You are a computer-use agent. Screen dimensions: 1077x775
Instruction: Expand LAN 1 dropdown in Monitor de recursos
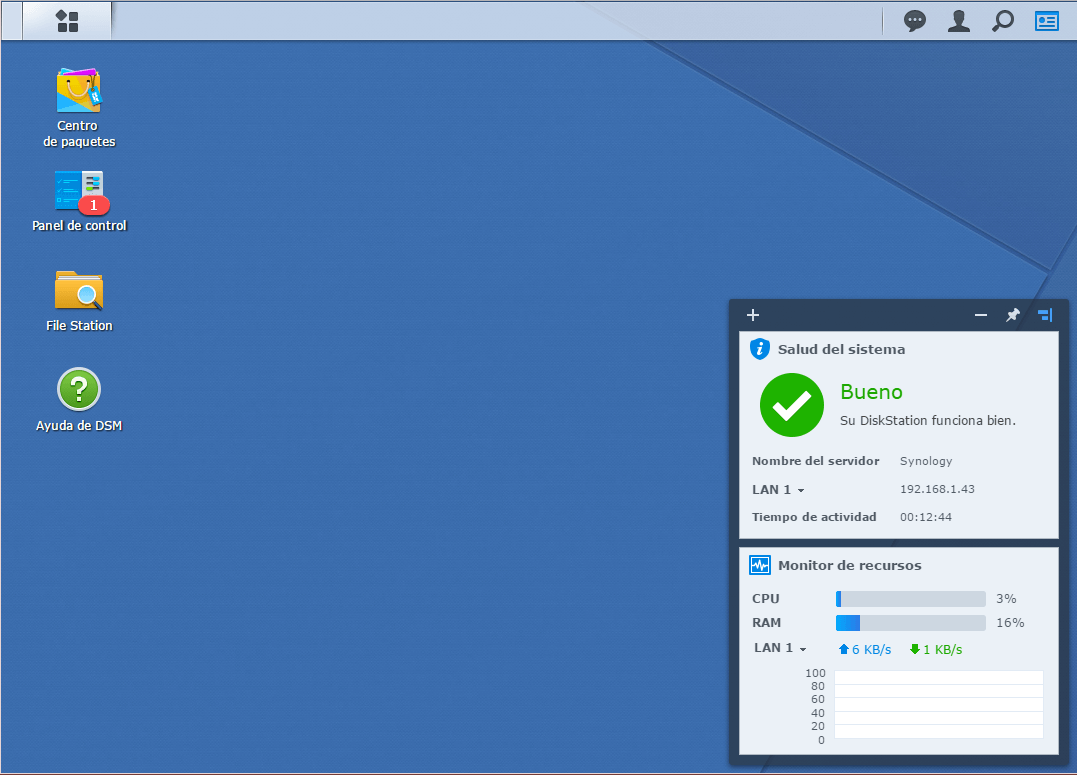point(781,648)
